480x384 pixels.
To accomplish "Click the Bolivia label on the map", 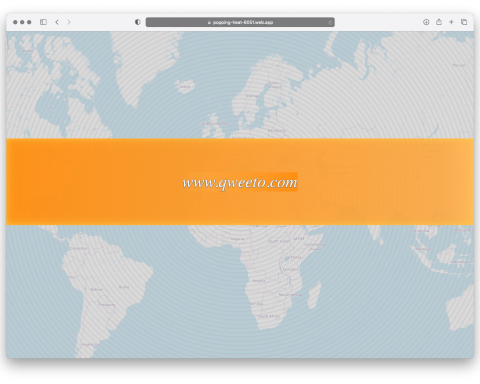I will coord(97,289).
